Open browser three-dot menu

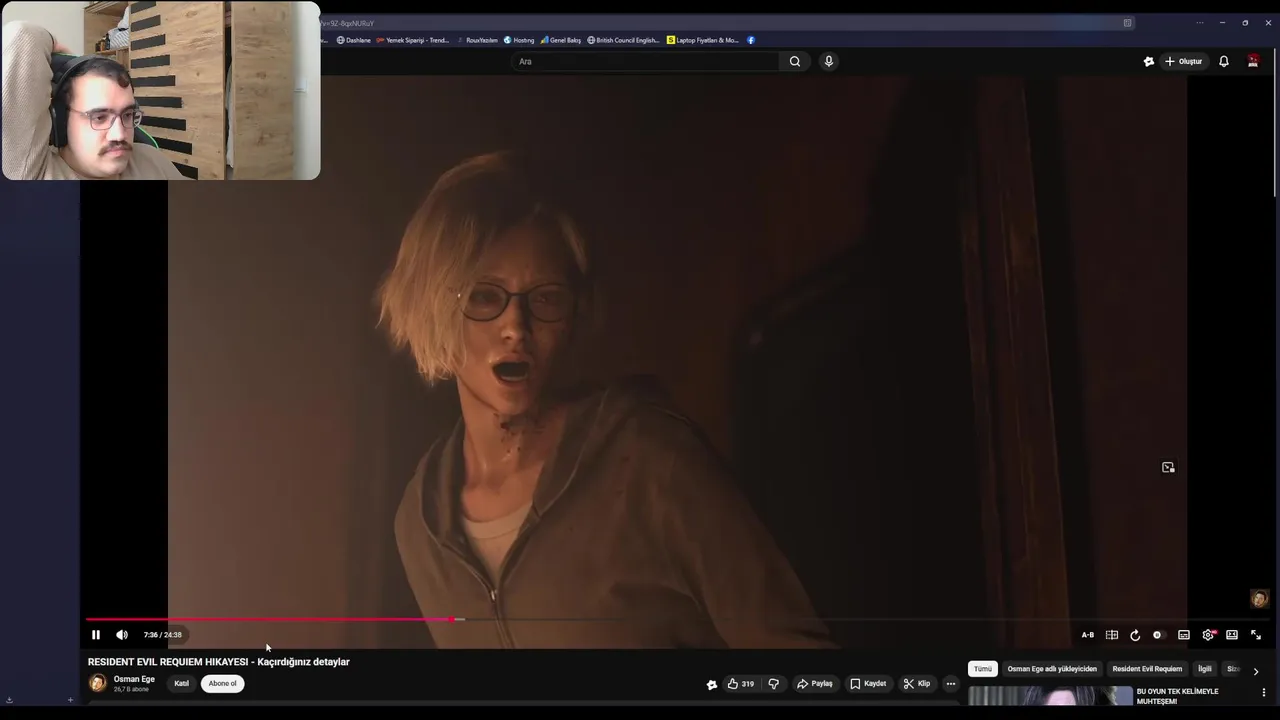(1200, 23)
